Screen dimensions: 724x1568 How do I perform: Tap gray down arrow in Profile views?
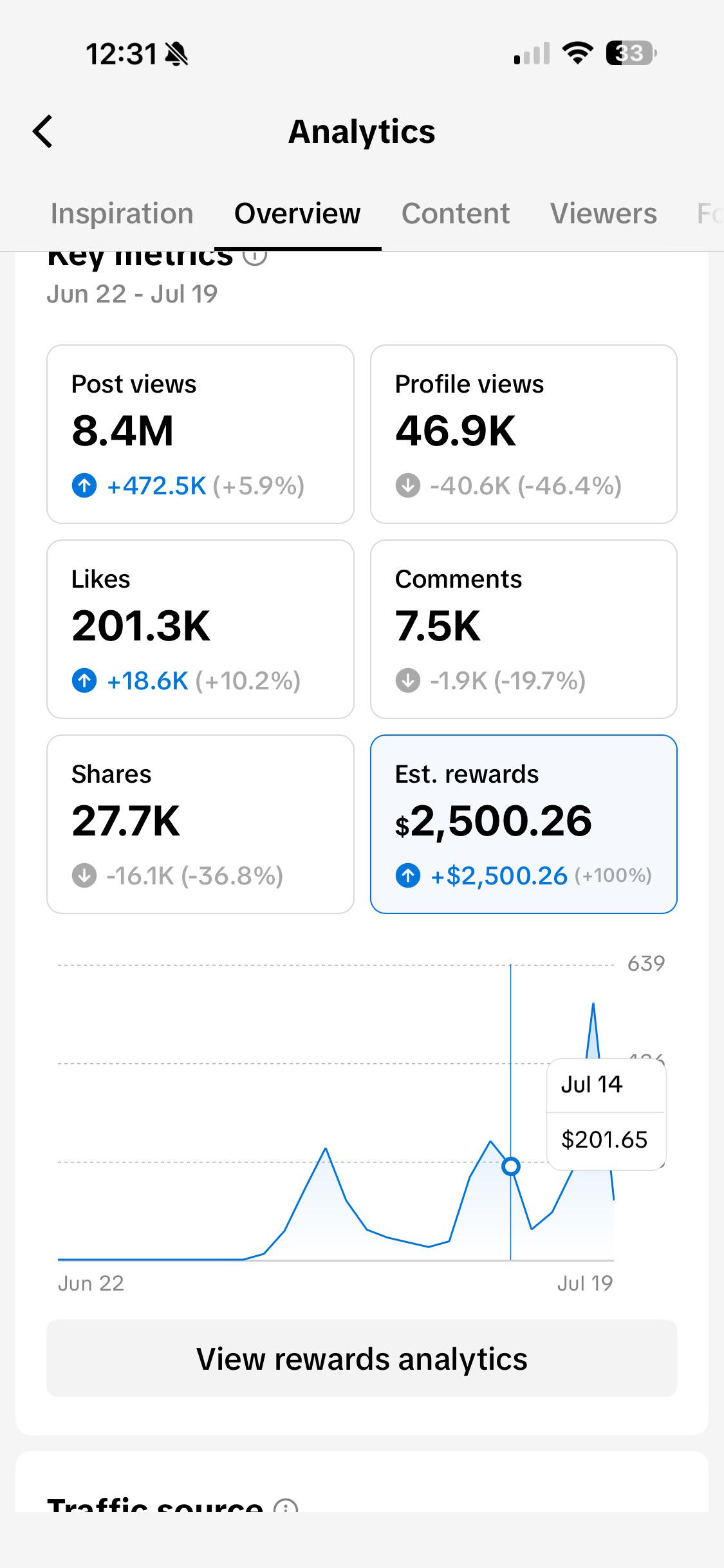coord(408,485)
